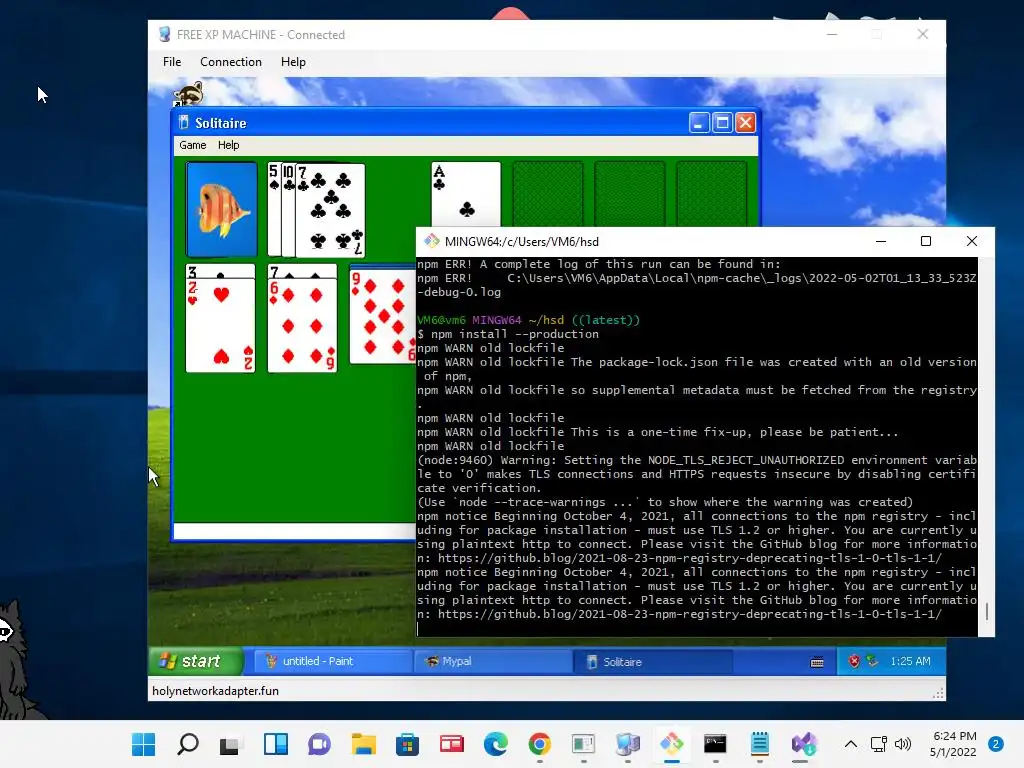Switch to the remote connection computers taskbar icon
This screenshot has height=768, width=1024.
pyautogui.click(x=628, y=744)
